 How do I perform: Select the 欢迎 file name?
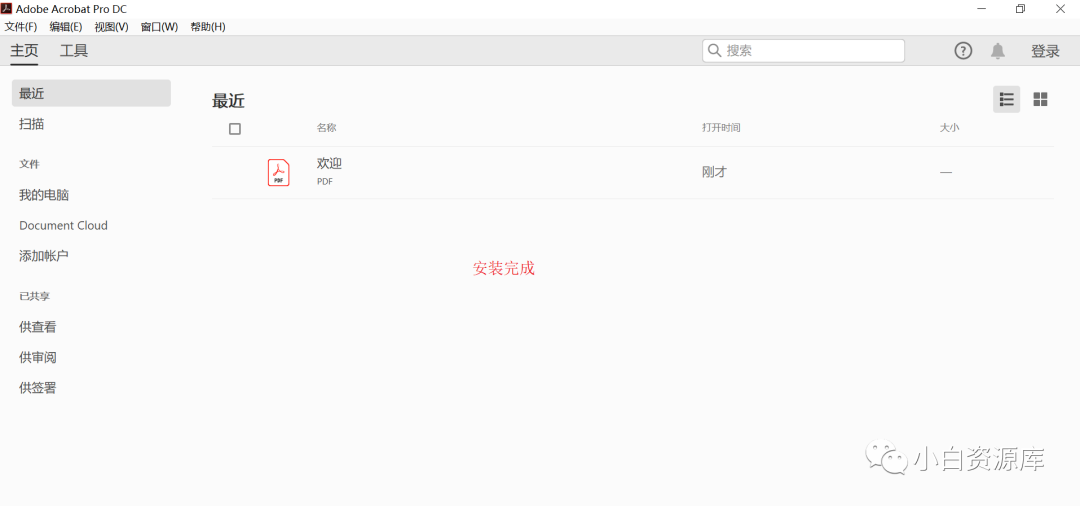[329, 164]
